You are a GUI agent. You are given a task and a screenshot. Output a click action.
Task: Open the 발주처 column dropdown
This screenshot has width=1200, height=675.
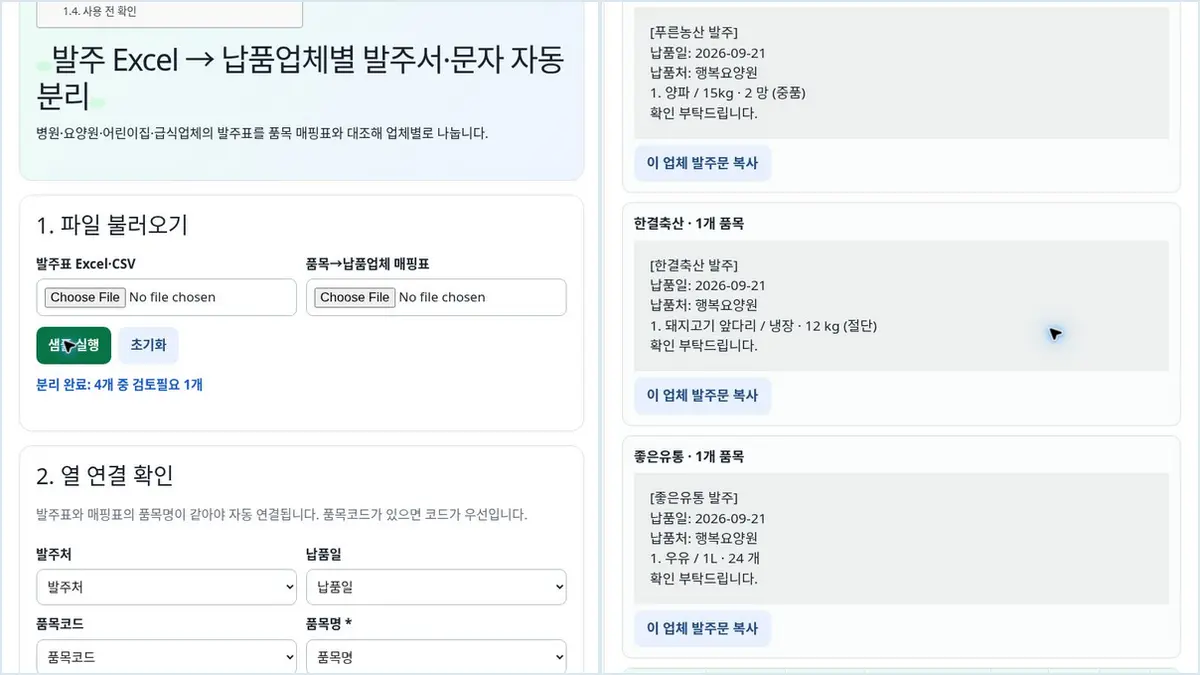(166, 588)
